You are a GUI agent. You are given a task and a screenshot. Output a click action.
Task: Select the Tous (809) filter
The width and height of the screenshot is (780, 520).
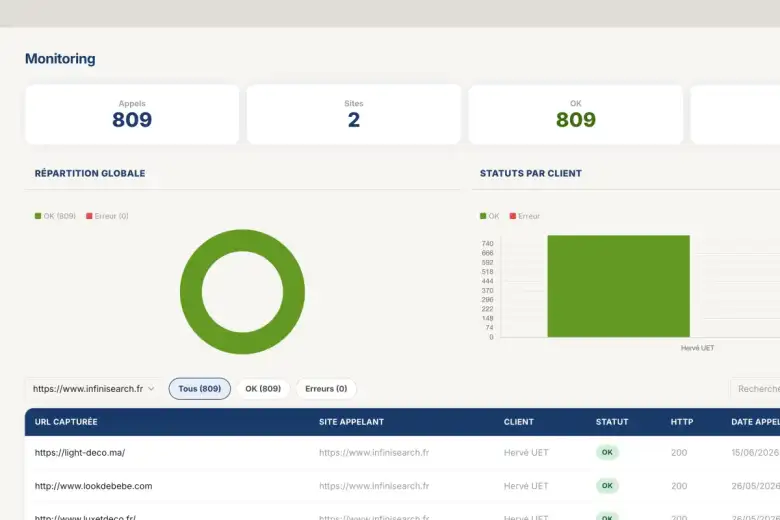point(199,389)
